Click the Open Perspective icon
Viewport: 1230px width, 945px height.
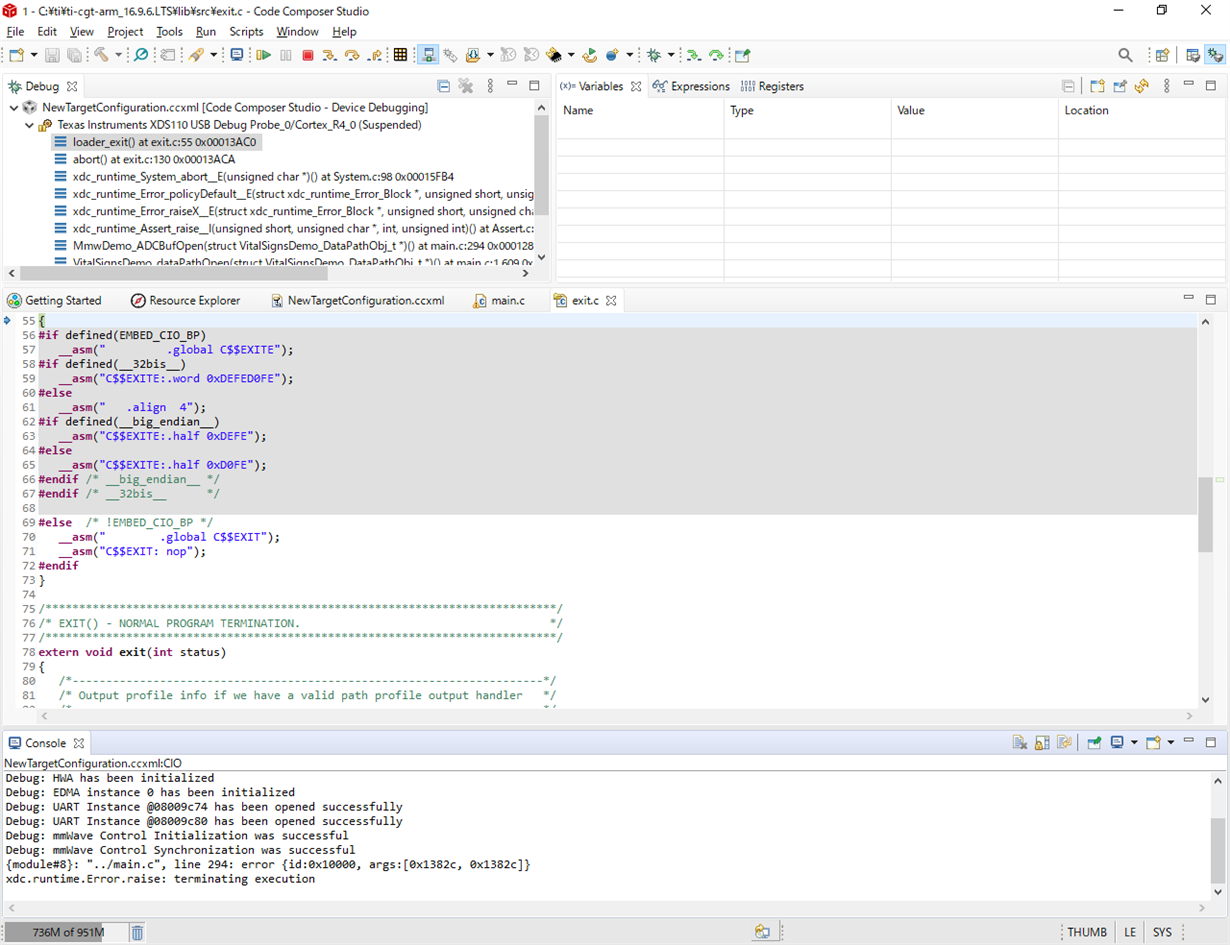1162,55
